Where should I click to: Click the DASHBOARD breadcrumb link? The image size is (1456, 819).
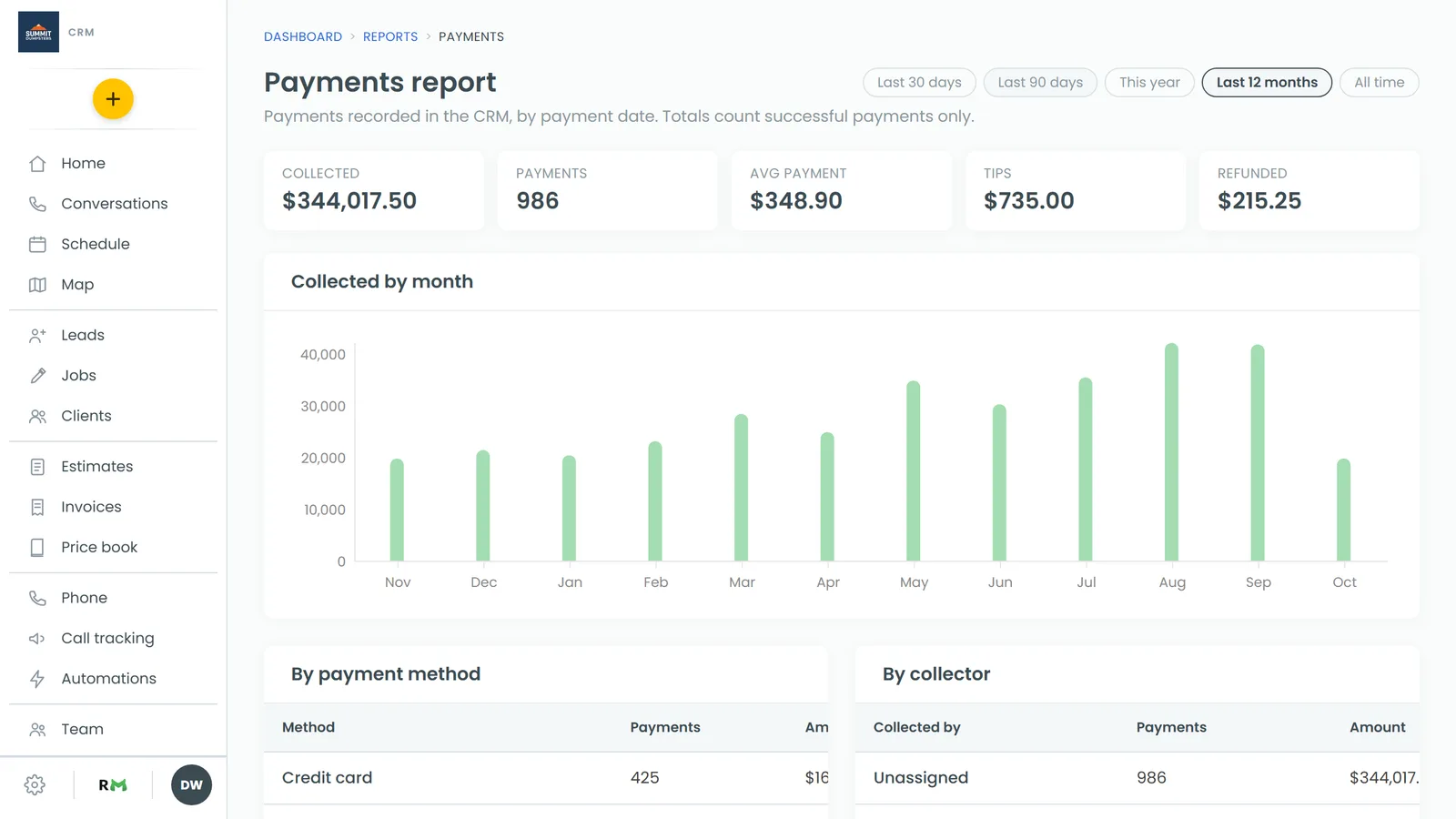[303, 37]
